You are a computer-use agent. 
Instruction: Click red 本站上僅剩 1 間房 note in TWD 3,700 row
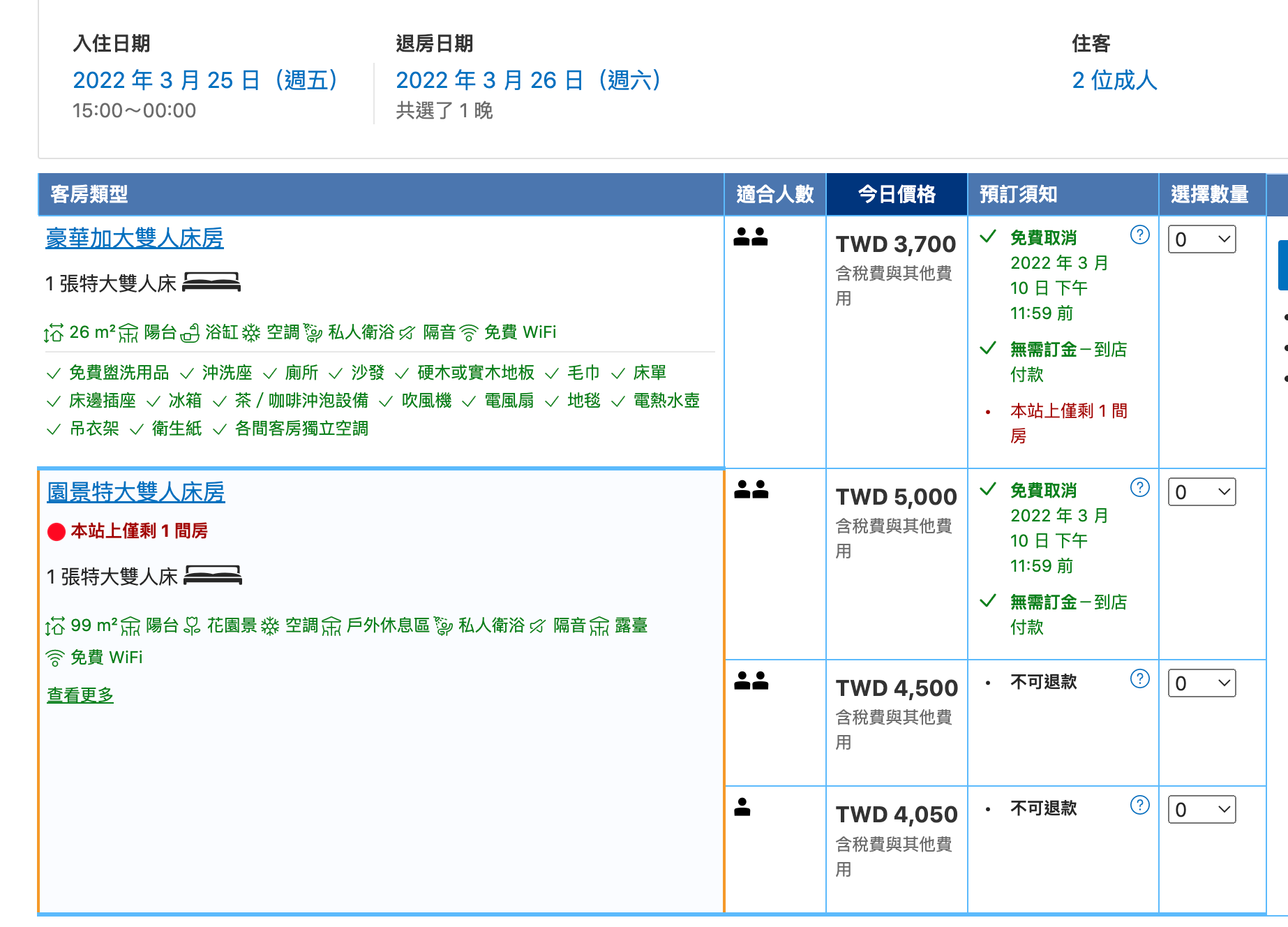tap(1069, 424)
